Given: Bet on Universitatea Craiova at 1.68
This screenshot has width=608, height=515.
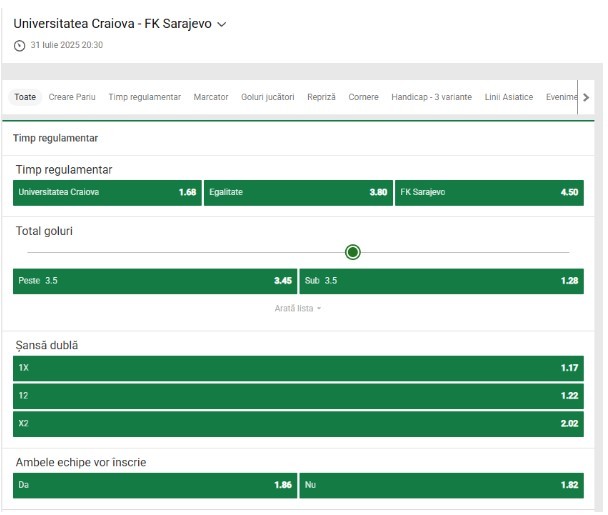Looking at the screenshot, I should [107, 192].
